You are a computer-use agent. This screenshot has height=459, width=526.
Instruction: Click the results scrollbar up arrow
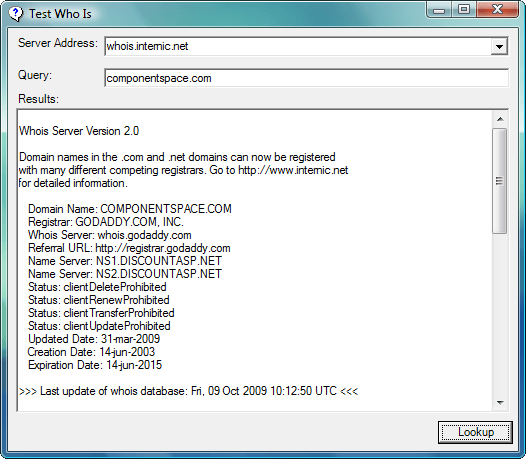click(500, 119)
